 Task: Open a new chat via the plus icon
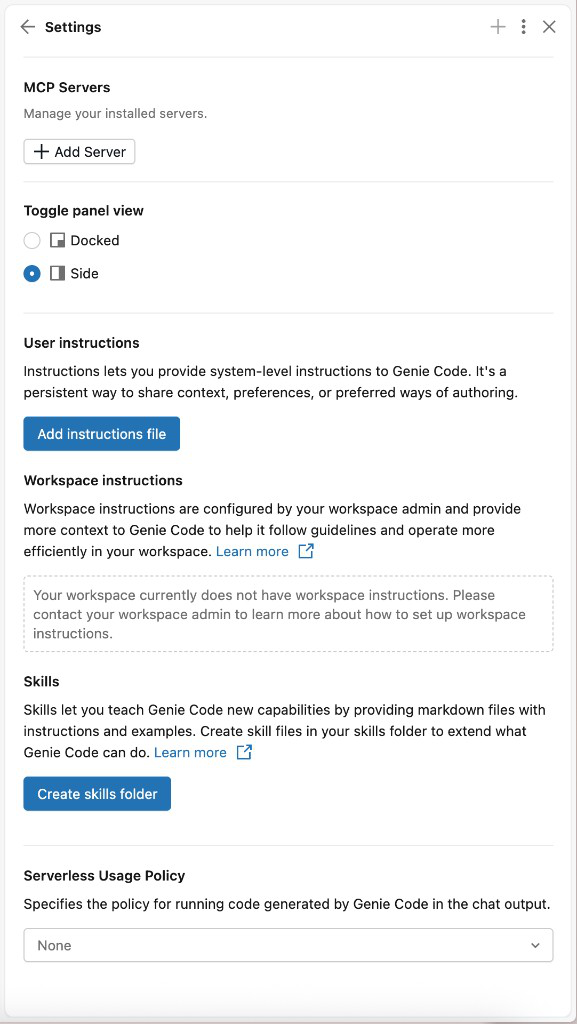click(497, 27)
